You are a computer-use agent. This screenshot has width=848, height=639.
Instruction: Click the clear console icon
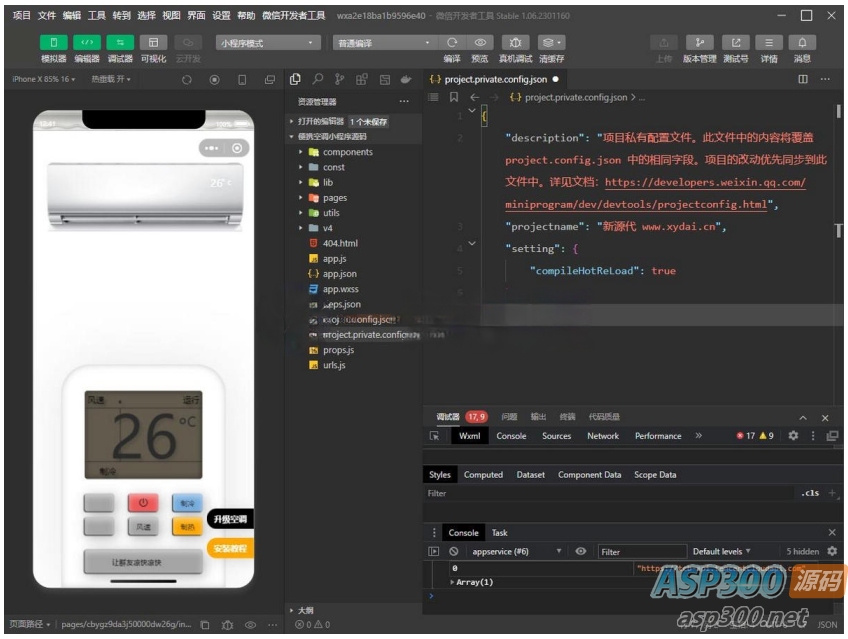454,551
